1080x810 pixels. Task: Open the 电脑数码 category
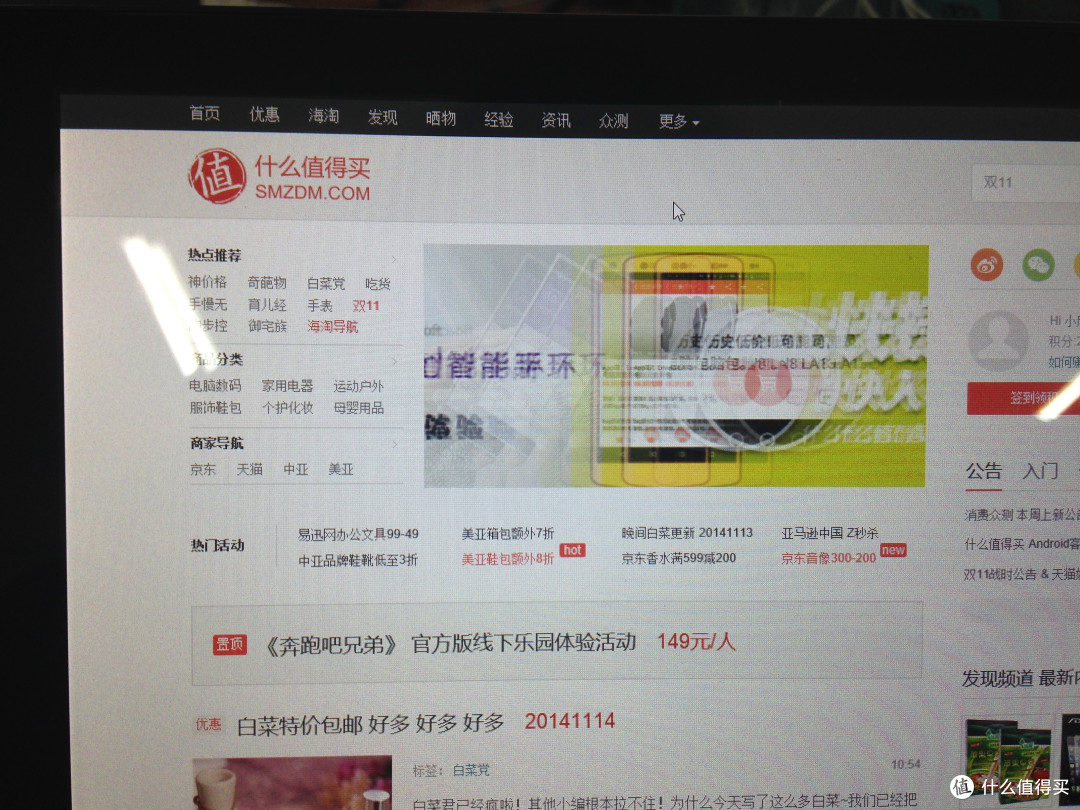(215, 386)
